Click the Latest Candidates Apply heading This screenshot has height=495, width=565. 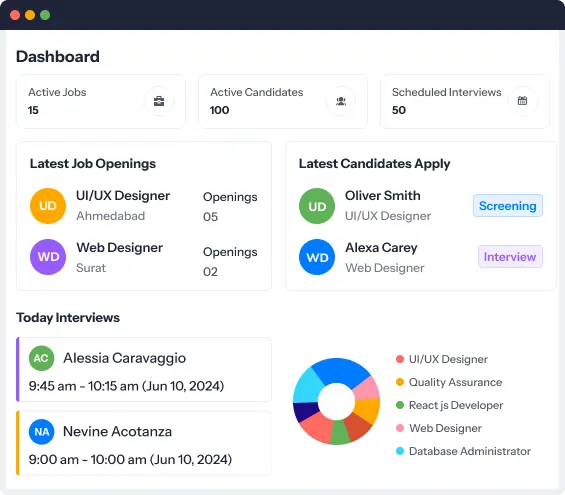(x=375, y=164)
